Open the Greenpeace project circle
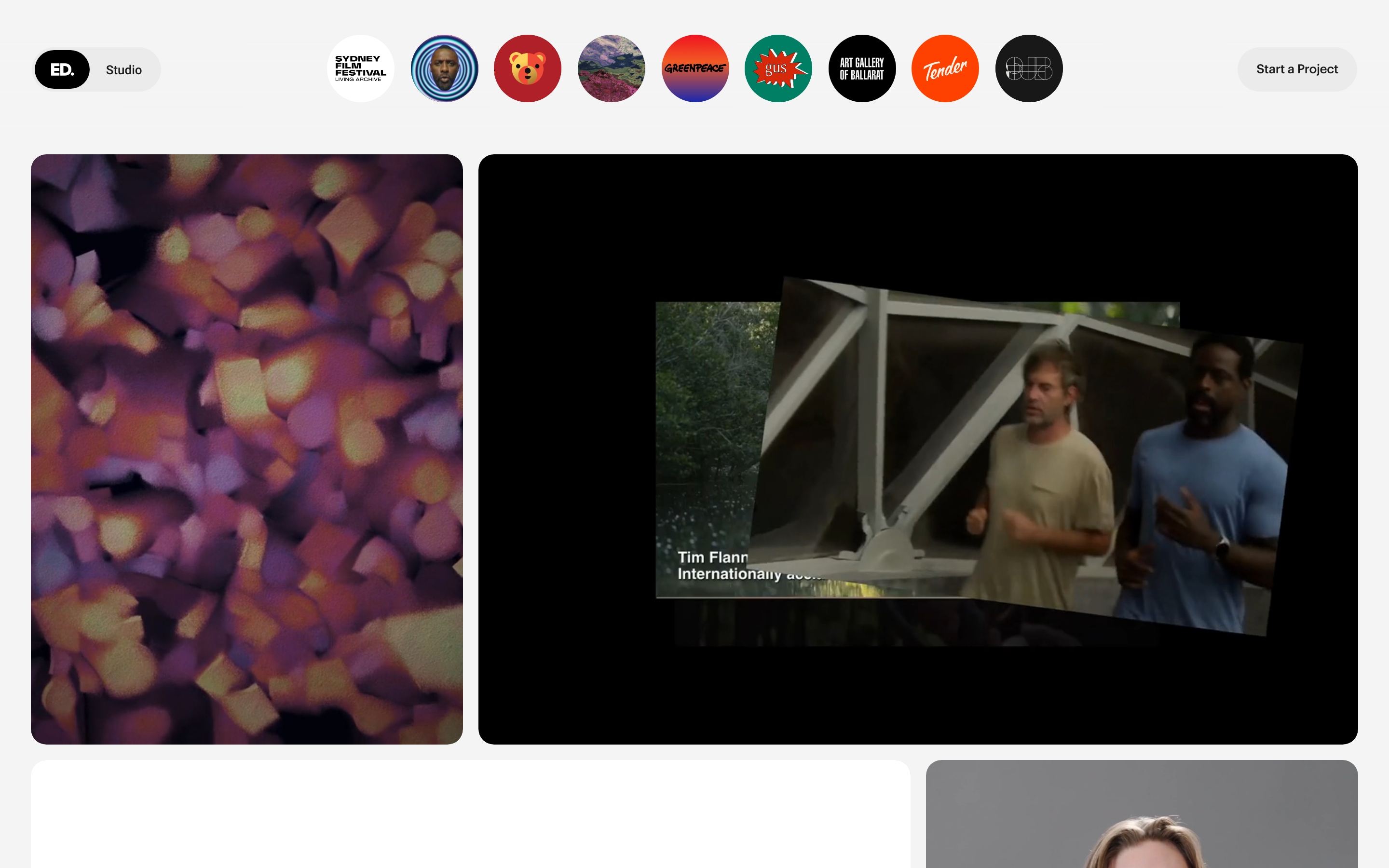 (x=695, y=68)
